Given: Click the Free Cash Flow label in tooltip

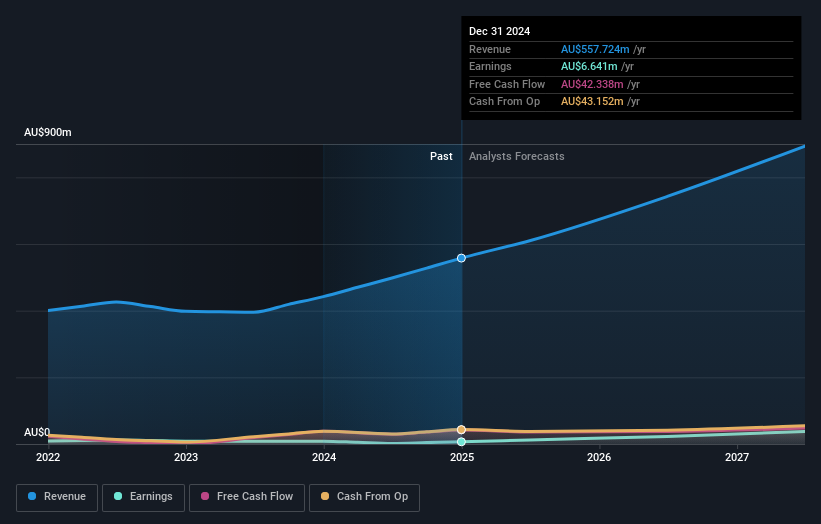Looking at the screenshot, I should (507, 84).
